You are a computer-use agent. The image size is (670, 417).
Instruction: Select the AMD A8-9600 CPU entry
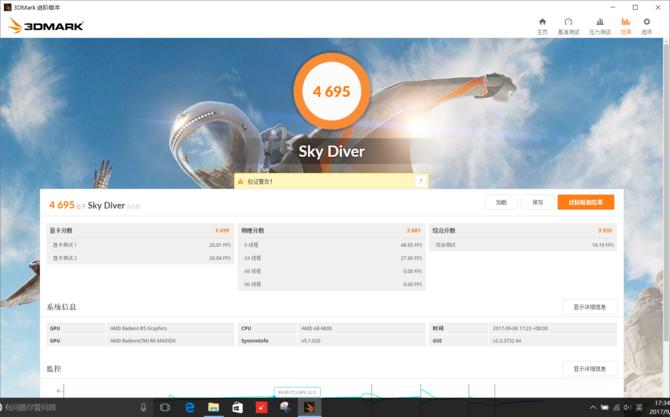[x=317, y=329]
